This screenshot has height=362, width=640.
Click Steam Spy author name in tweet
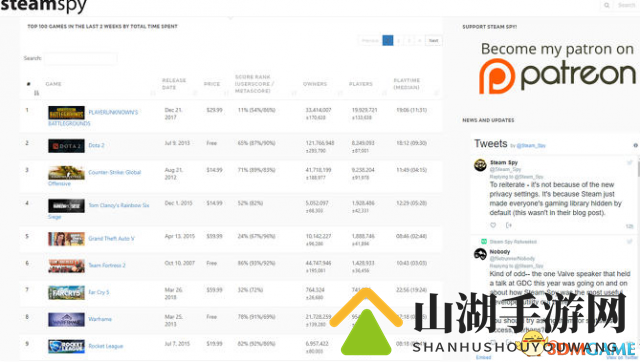[504, 162]
